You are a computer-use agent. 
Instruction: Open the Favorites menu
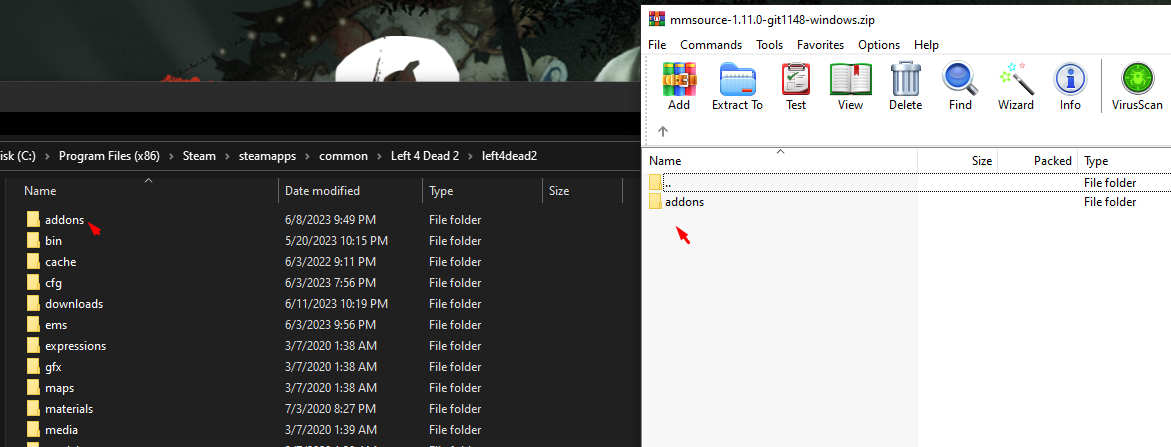pyautogui.click(x=820, y=45)
